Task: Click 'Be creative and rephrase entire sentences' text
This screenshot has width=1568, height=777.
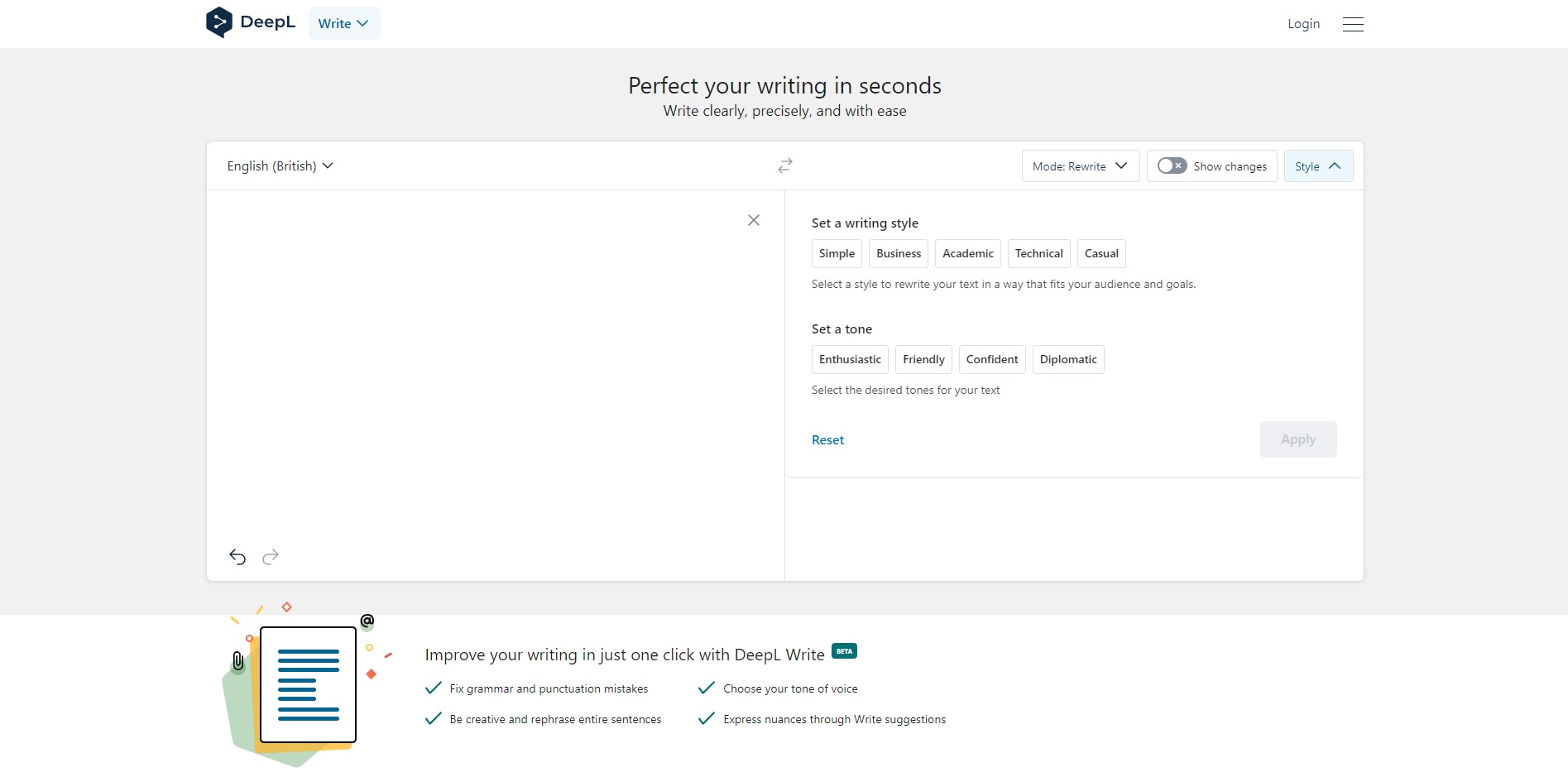Action: point(555,719)
